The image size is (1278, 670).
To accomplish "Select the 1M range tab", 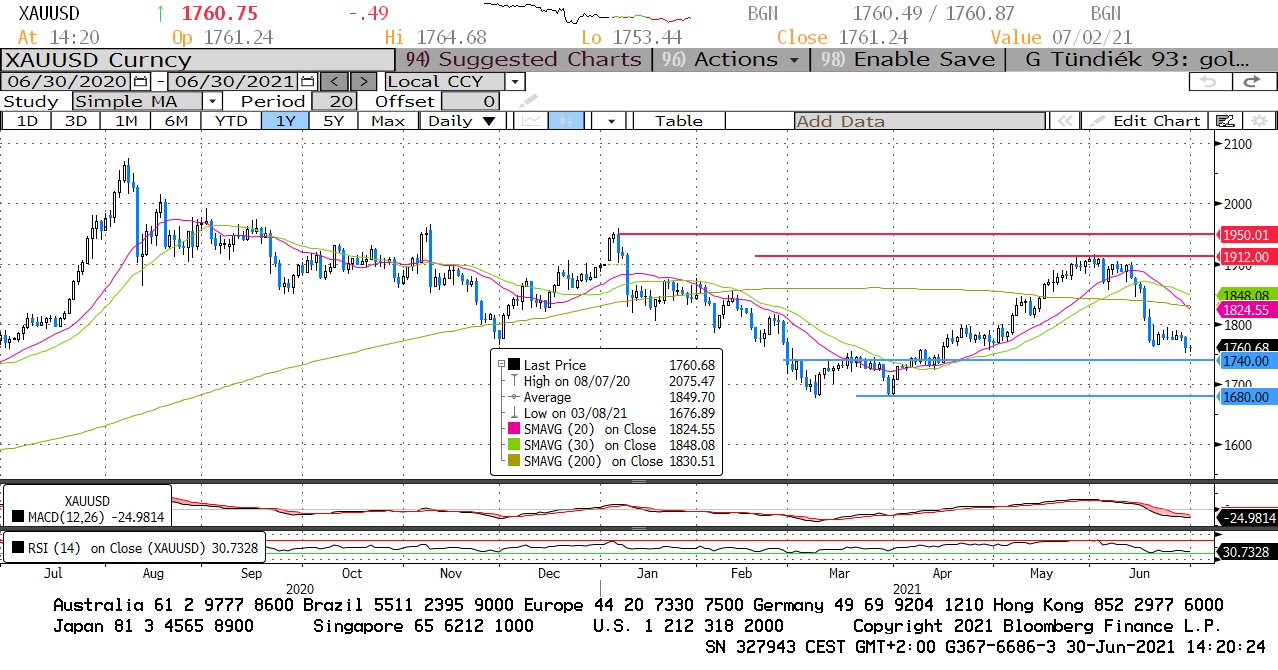I will click(x=126, y=121).
